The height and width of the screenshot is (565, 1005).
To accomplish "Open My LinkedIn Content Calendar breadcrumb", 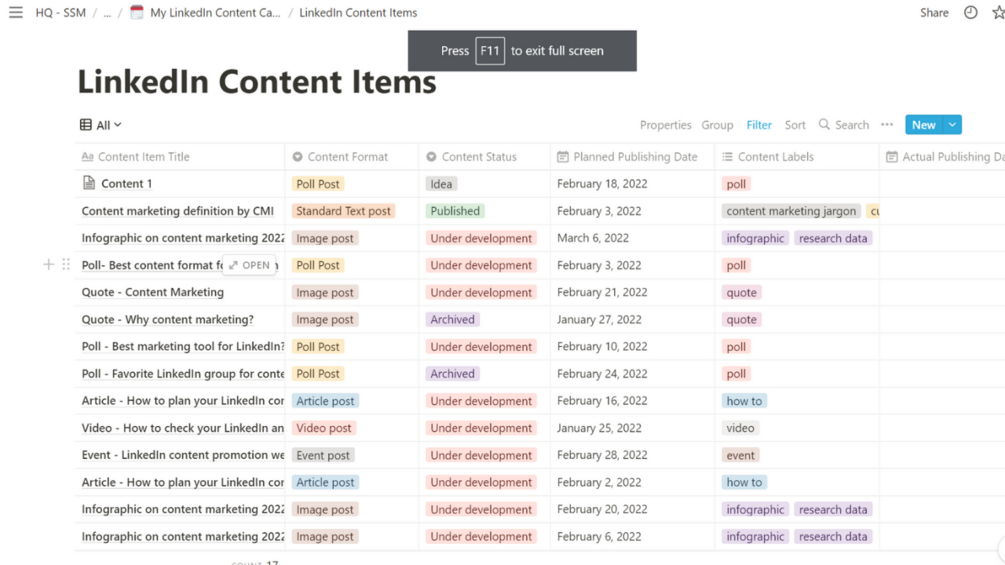I will [214, 13].
